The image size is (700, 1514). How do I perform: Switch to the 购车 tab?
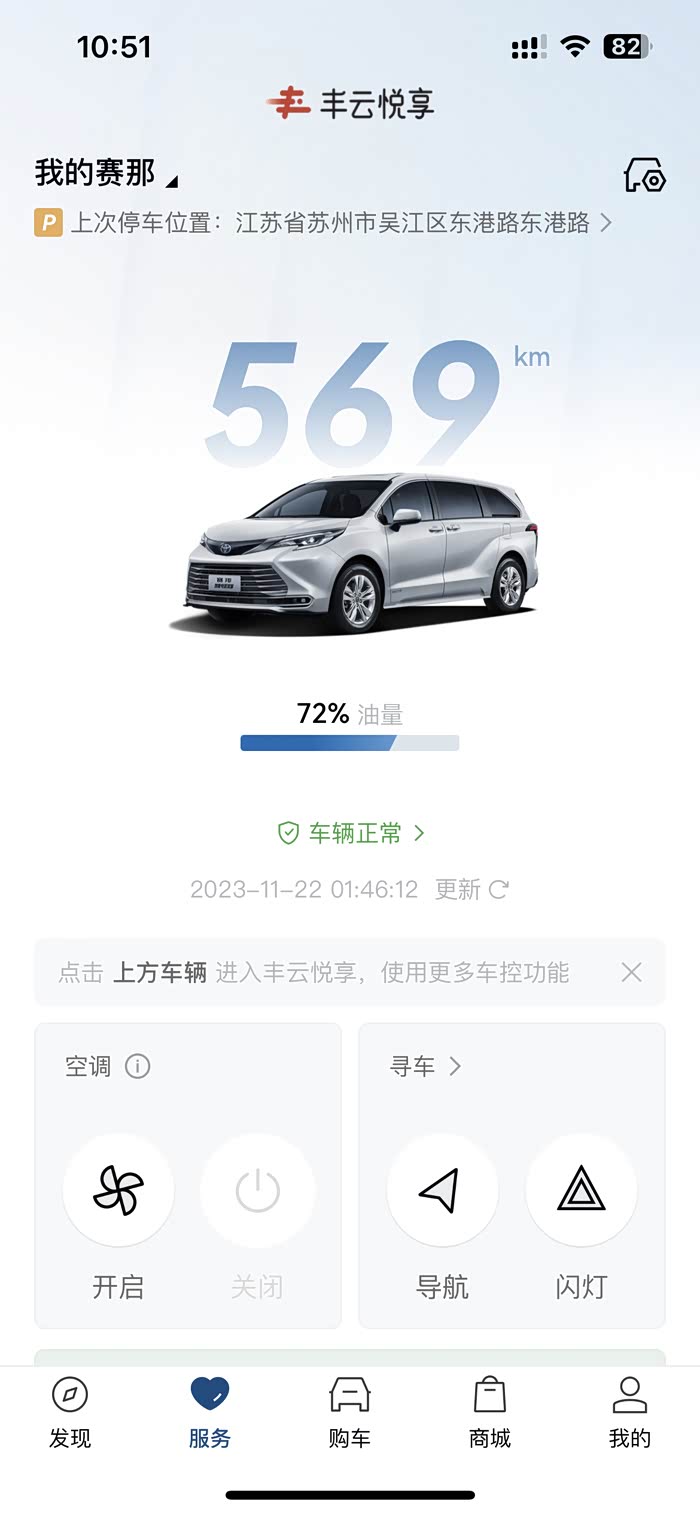tap(349, 1410)
